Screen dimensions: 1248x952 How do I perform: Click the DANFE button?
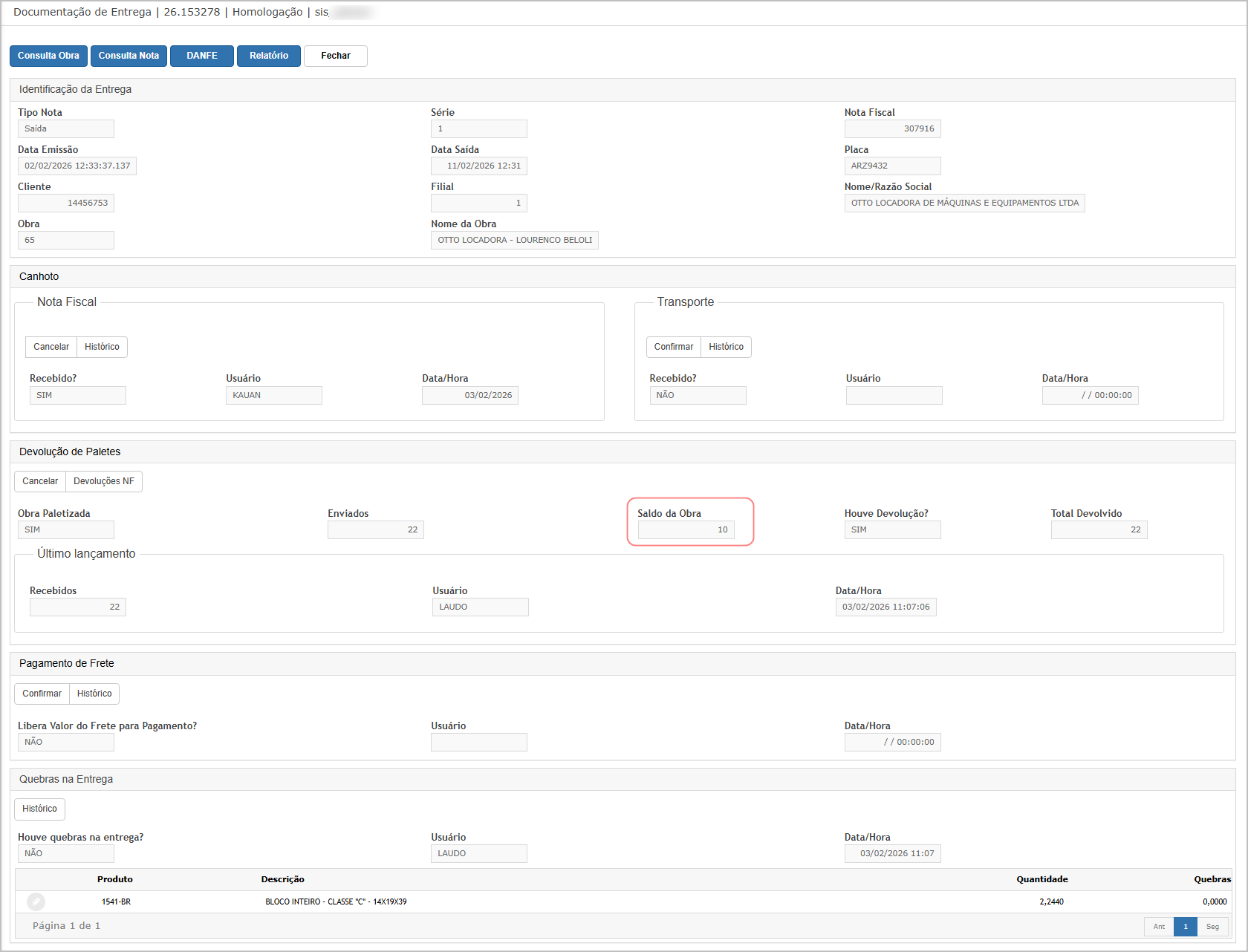click(x=202, y=56)
